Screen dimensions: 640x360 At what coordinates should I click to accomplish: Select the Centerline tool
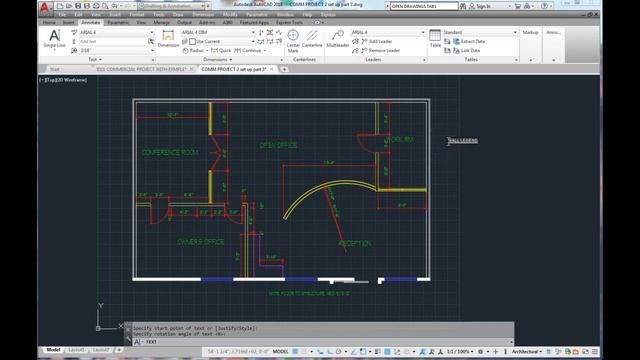coord(312,39)
